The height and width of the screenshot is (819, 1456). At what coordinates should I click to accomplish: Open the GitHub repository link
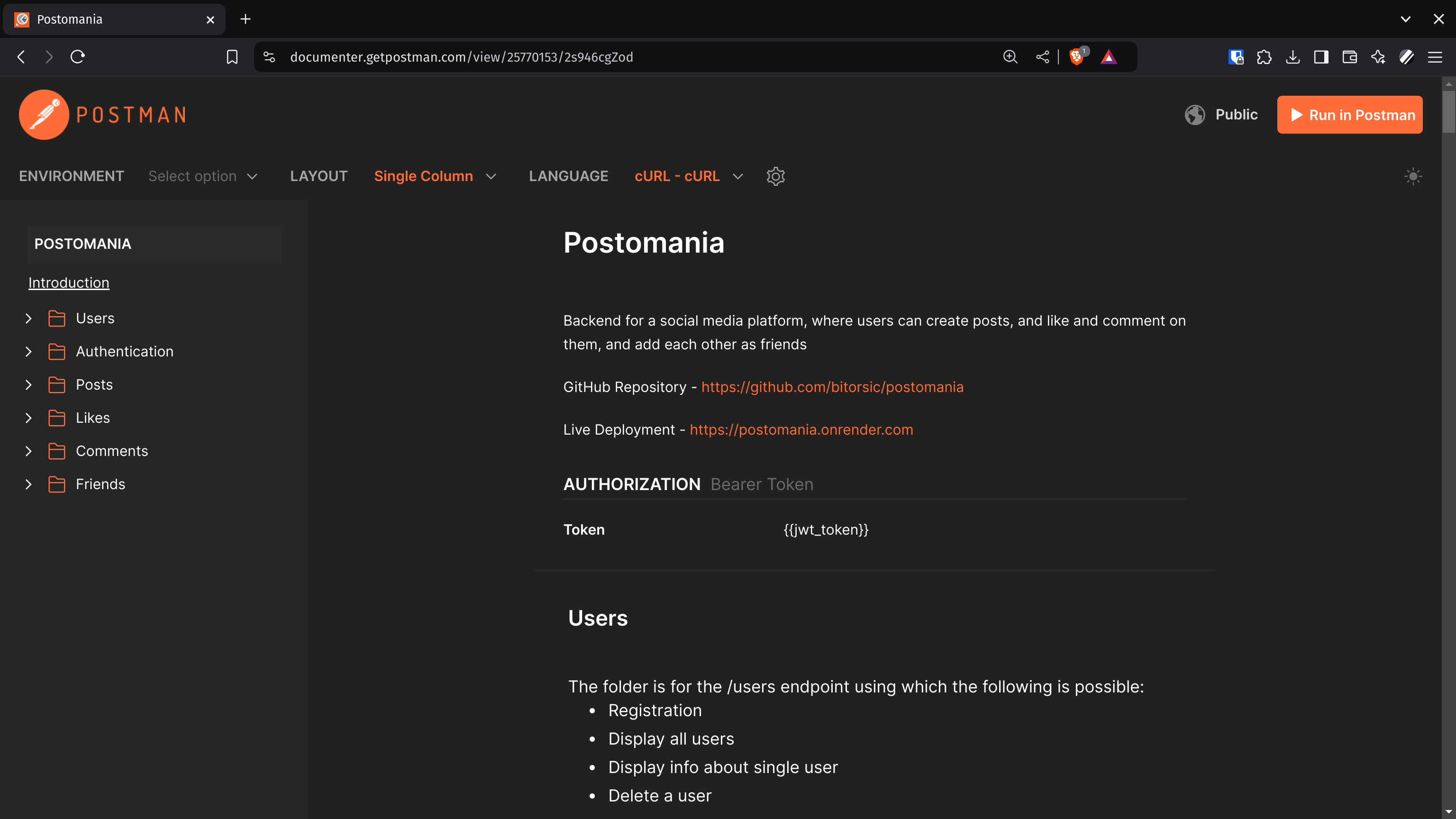coord(832,387)
